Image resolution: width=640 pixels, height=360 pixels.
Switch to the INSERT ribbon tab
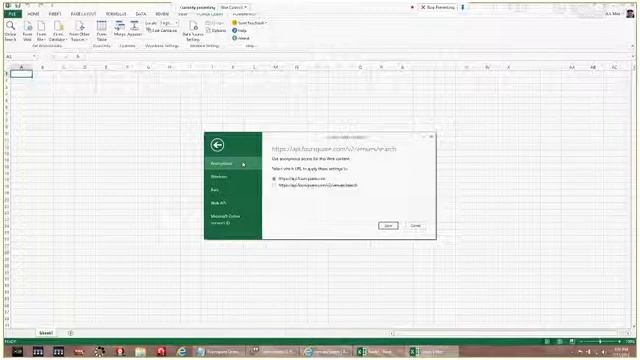point(55,14)
